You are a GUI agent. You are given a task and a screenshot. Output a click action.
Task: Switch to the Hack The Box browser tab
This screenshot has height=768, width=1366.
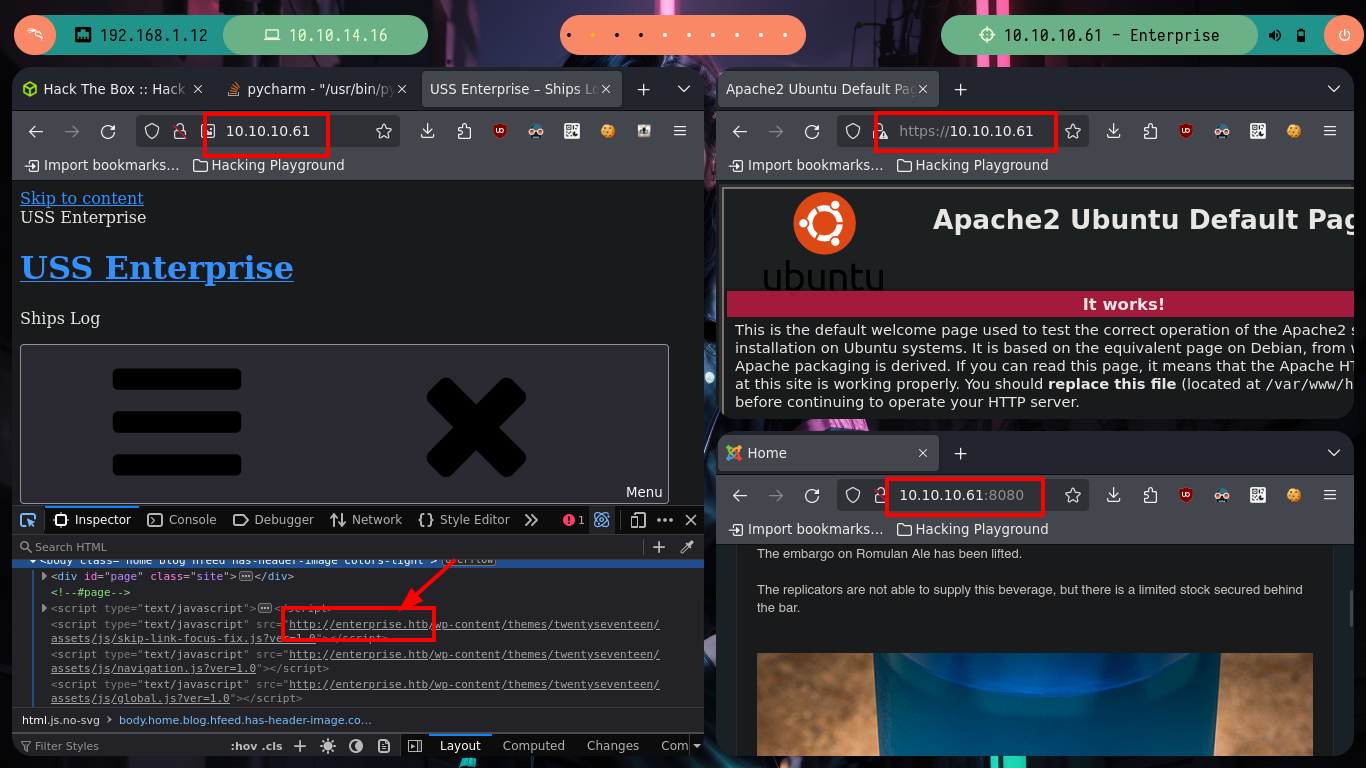click(x=113, y=89)
